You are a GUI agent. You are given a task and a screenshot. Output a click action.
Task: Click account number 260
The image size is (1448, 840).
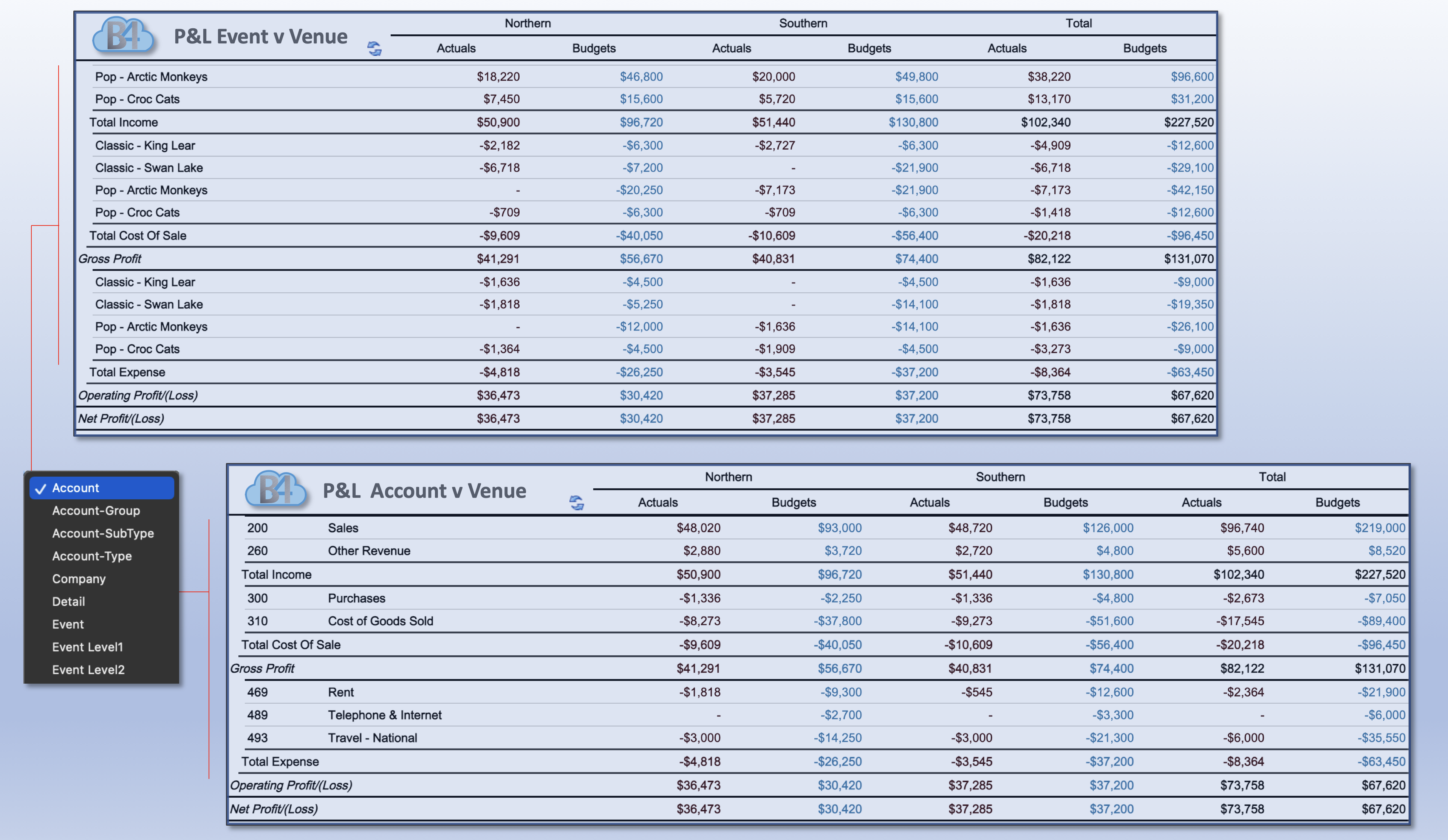click(x=257, y=551)
